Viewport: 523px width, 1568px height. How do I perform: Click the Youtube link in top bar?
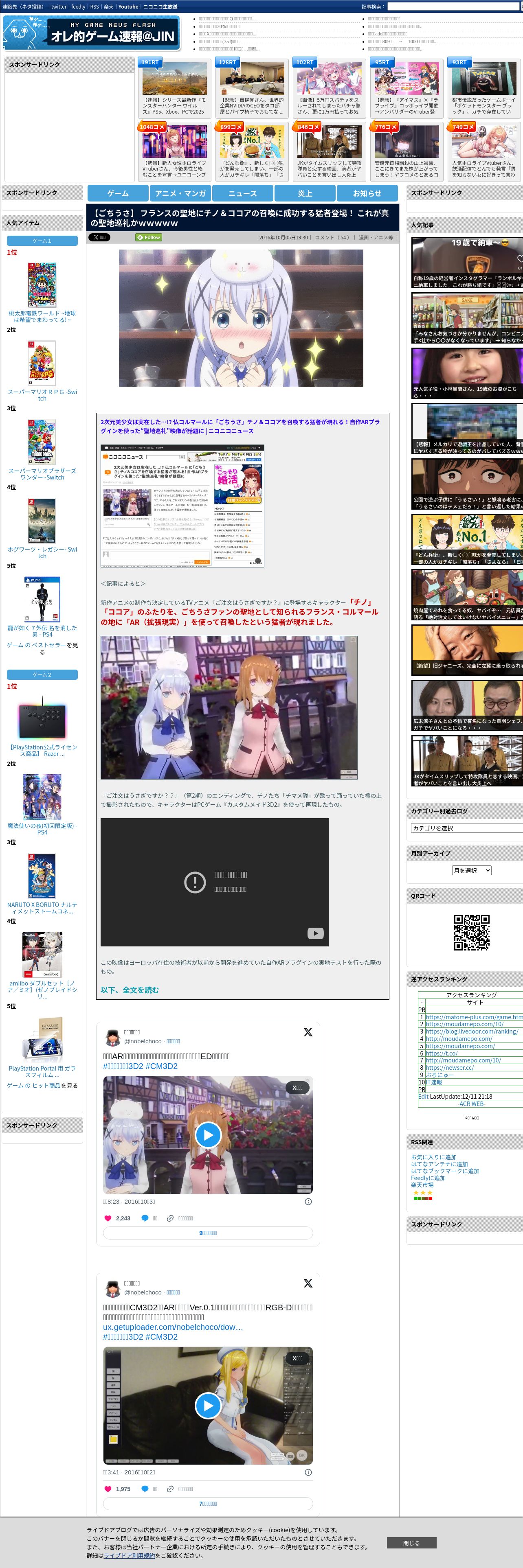[128, 7]
